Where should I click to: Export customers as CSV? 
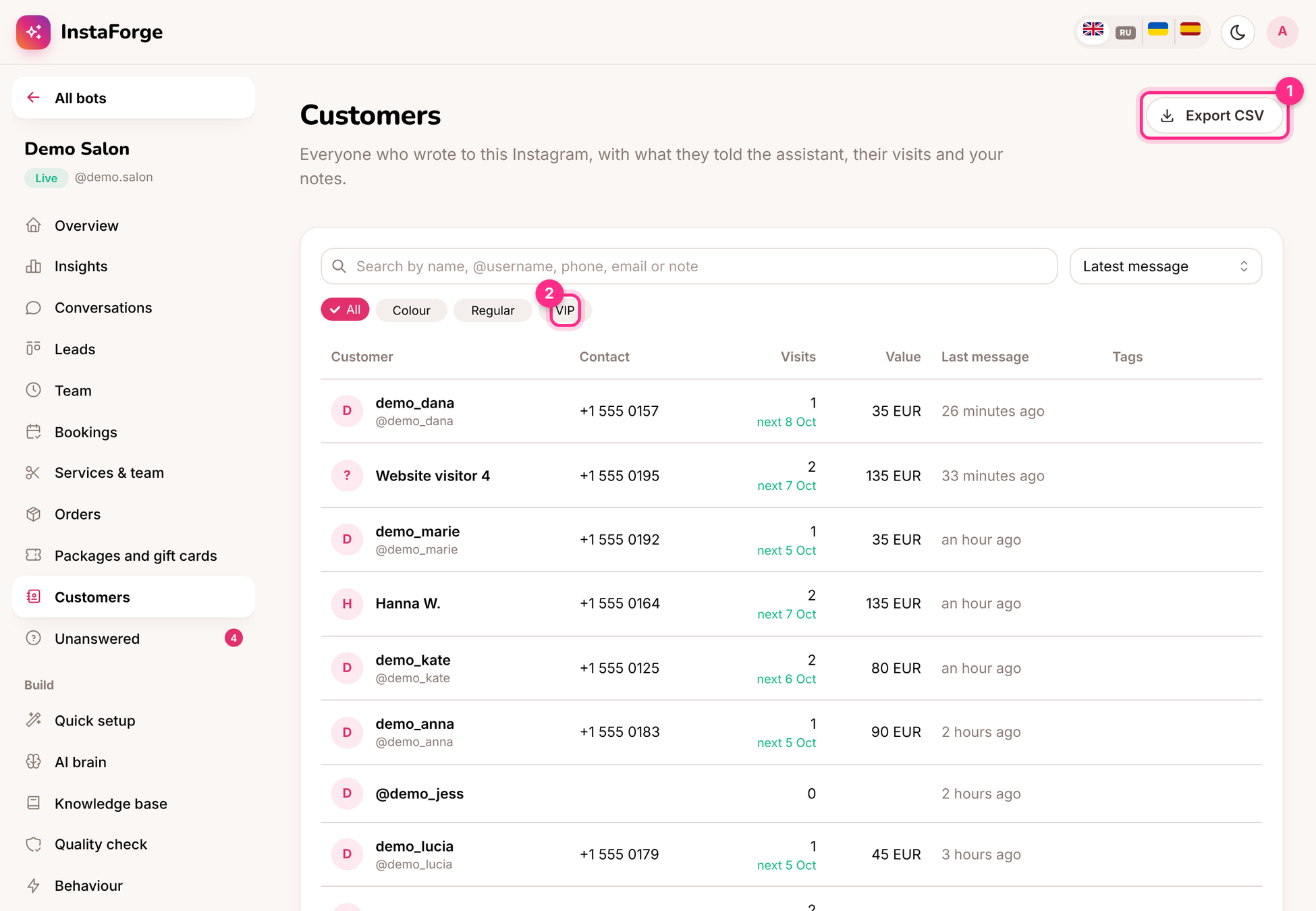[1214, 115]
